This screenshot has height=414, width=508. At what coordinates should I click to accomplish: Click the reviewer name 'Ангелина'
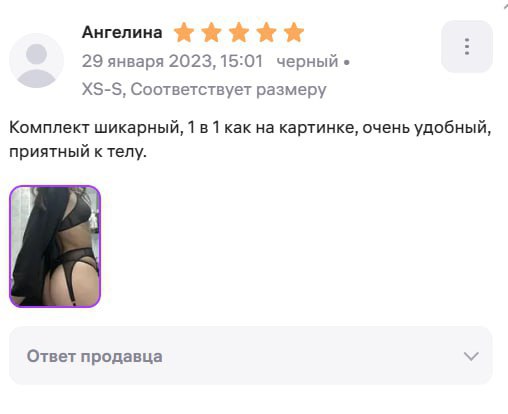pos(122,32)
